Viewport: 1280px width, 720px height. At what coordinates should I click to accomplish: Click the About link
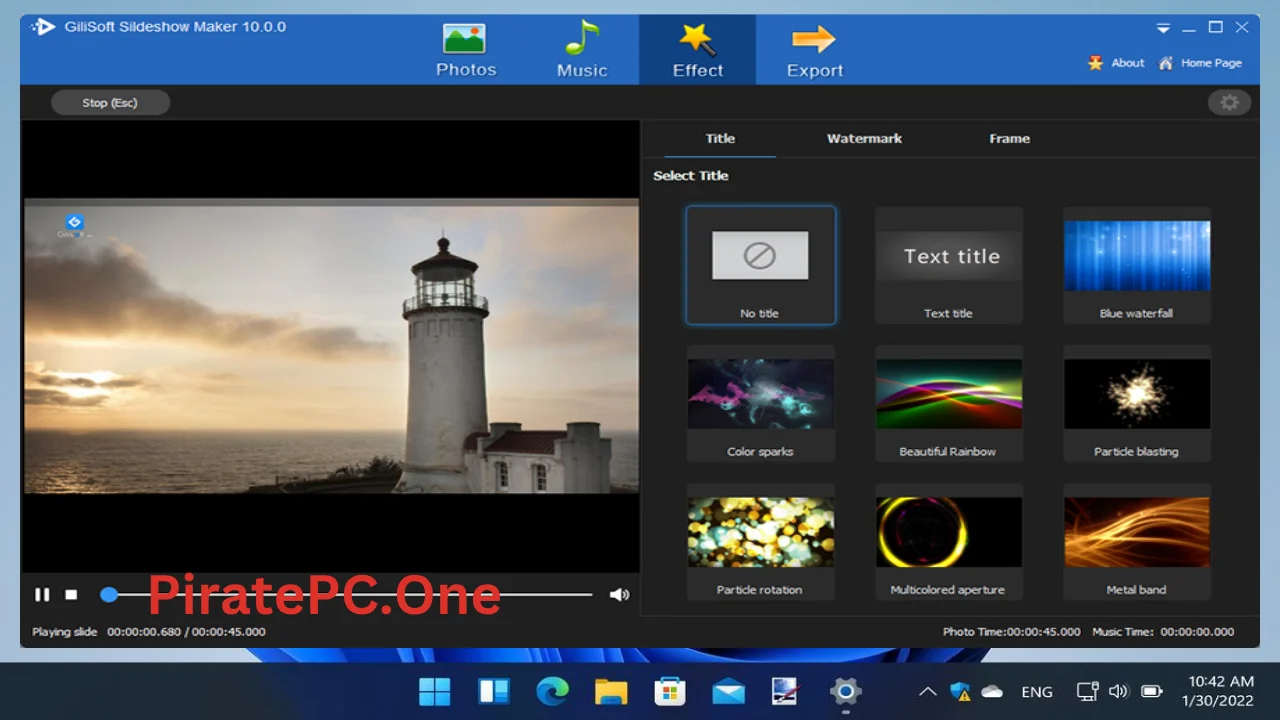1116,63
